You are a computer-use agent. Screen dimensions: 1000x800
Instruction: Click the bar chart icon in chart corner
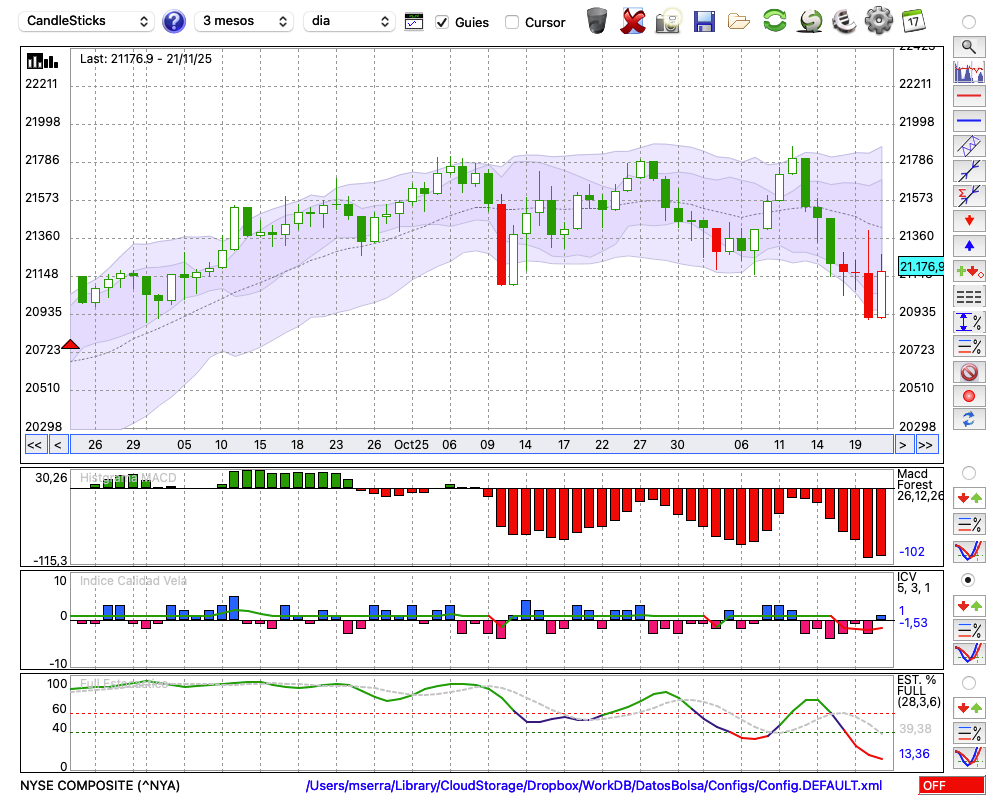tap(42, 61)
